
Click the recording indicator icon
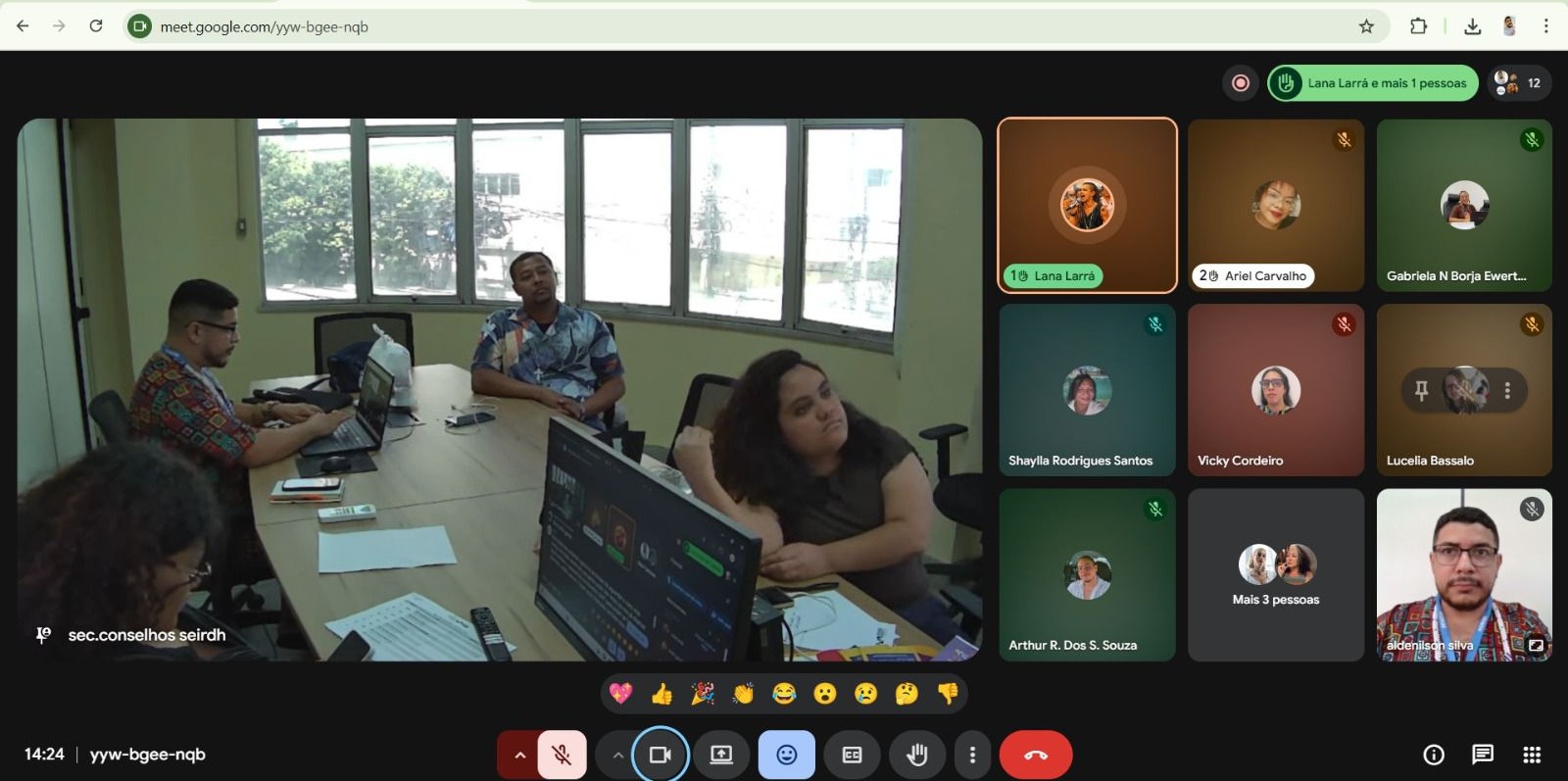(x=1240, y=83)
